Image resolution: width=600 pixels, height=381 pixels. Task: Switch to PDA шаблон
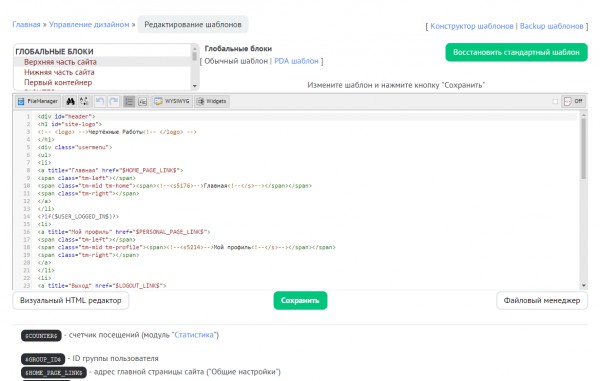pos(296,61)
